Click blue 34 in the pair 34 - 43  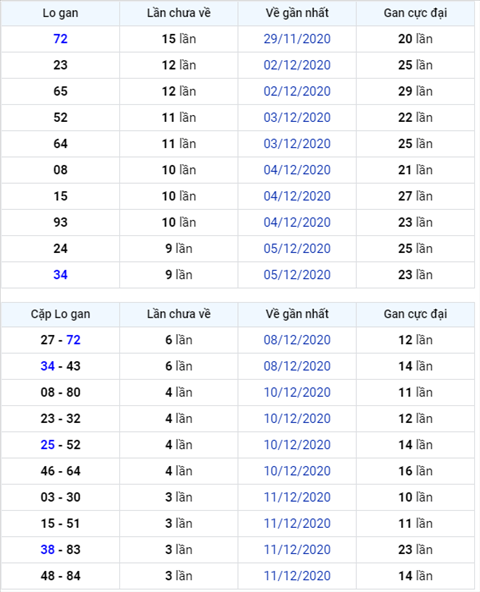[x=48, y=366]
